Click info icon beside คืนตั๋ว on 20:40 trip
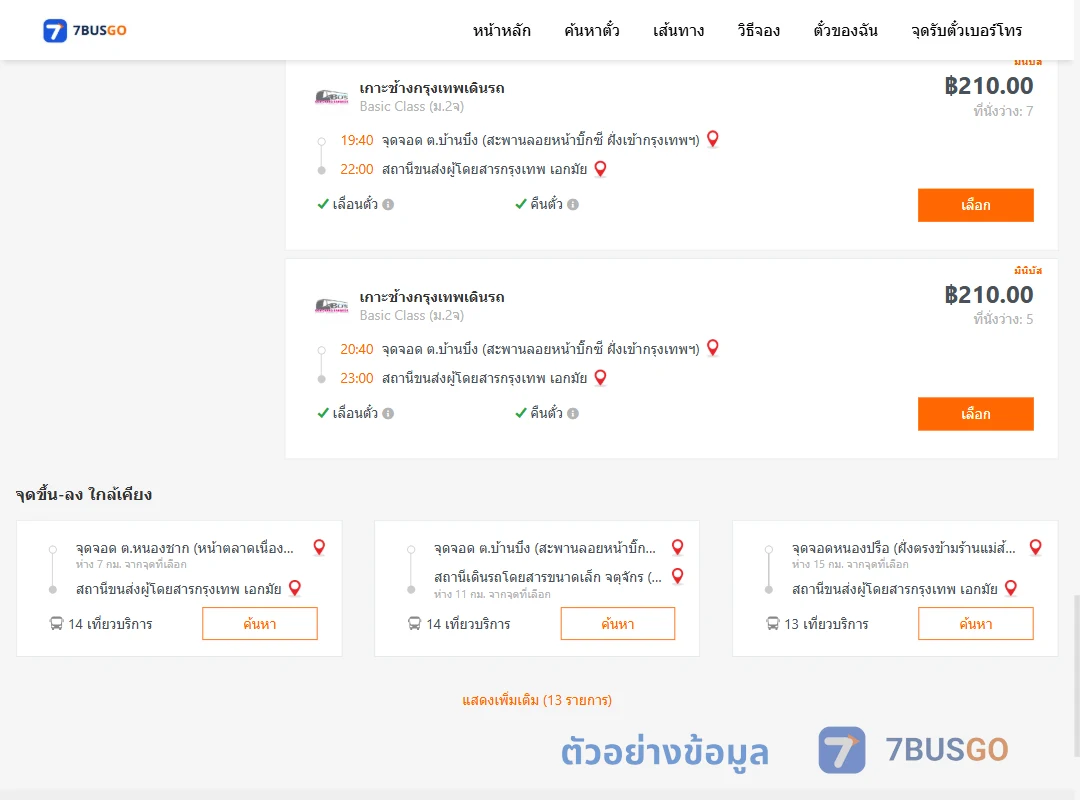The height and width of the screenshot is (800, 1080). [x=573, y=413]
